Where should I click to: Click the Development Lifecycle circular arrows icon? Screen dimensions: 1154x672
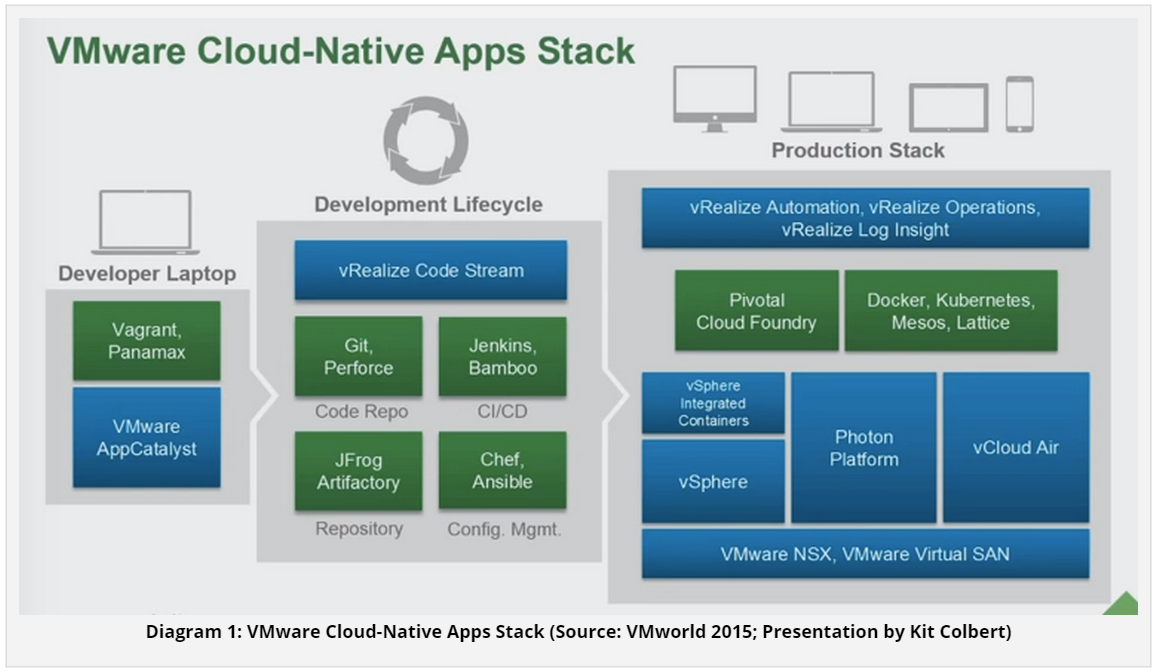point(426,140)
